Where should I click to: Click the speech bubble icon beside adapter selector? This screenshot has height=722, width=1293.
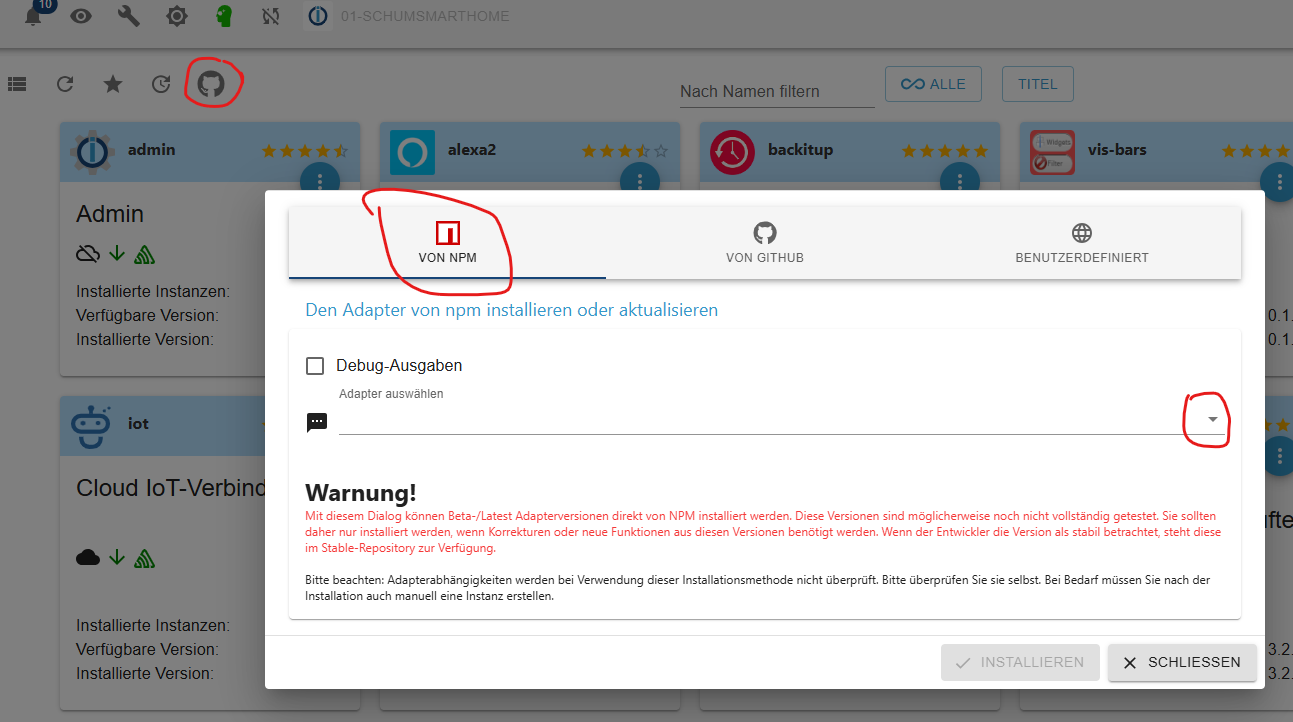(x=317, y=422)
